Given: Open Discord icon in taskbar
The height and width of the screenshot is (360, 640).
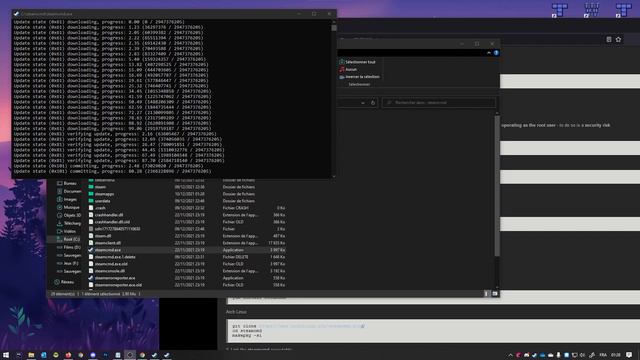Looking at the screenshot, I should [x=93, y=355].
